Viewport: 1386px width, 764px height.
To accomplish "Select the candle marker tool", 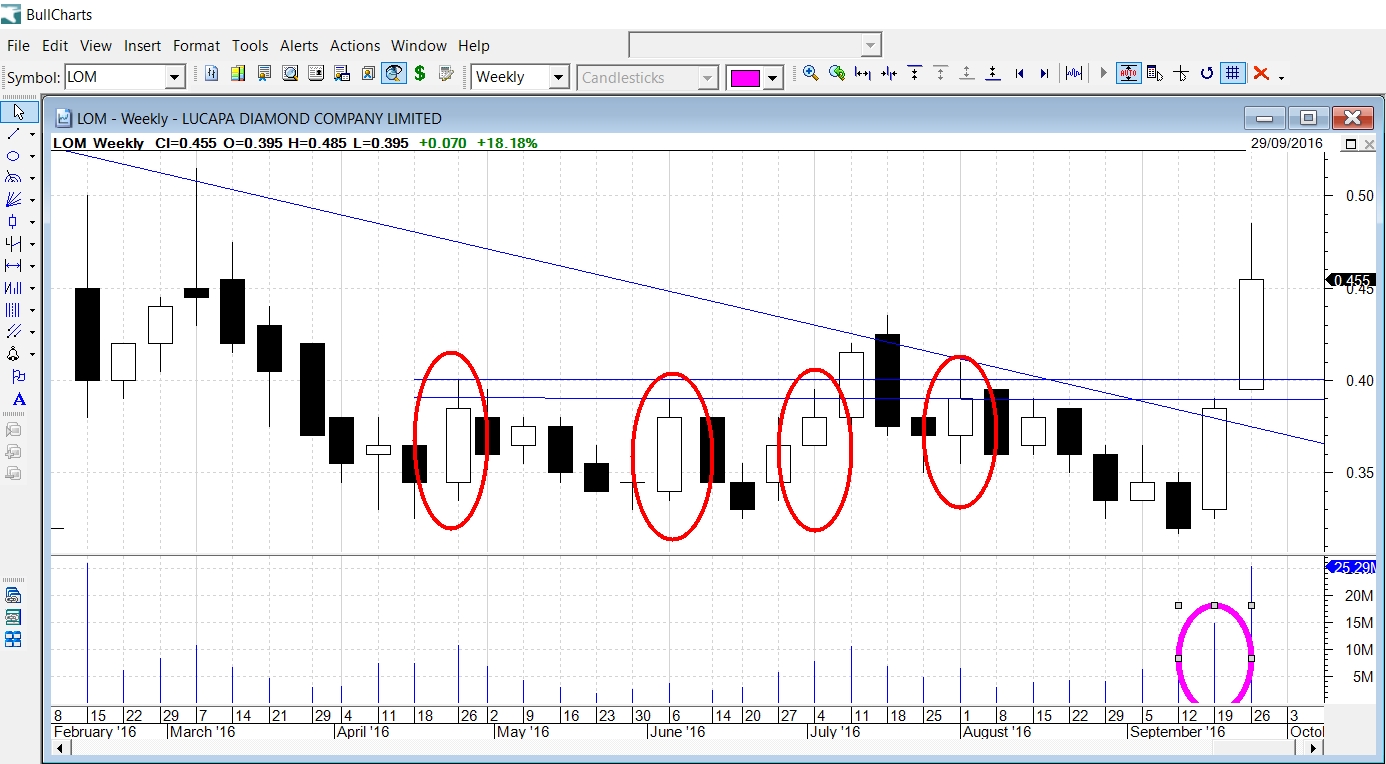I will (14, 222).
